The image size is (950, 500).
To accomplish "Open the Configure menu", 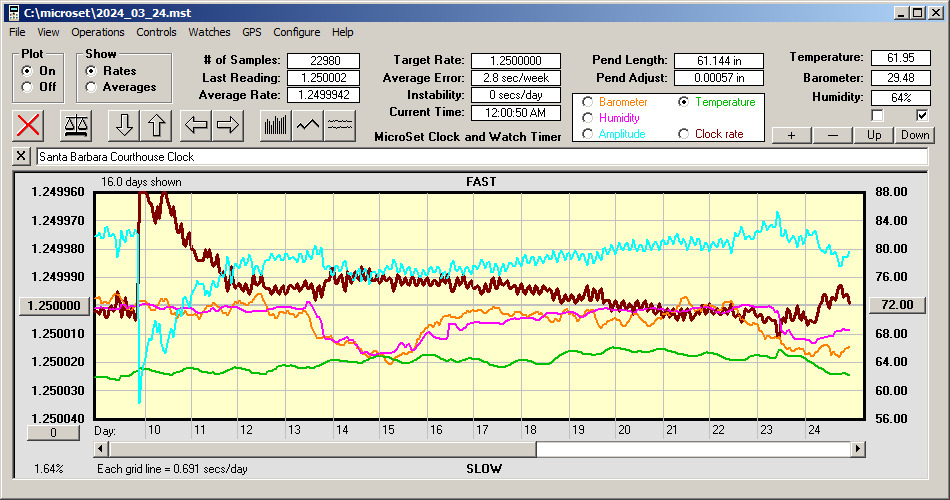I will [296, 32].
